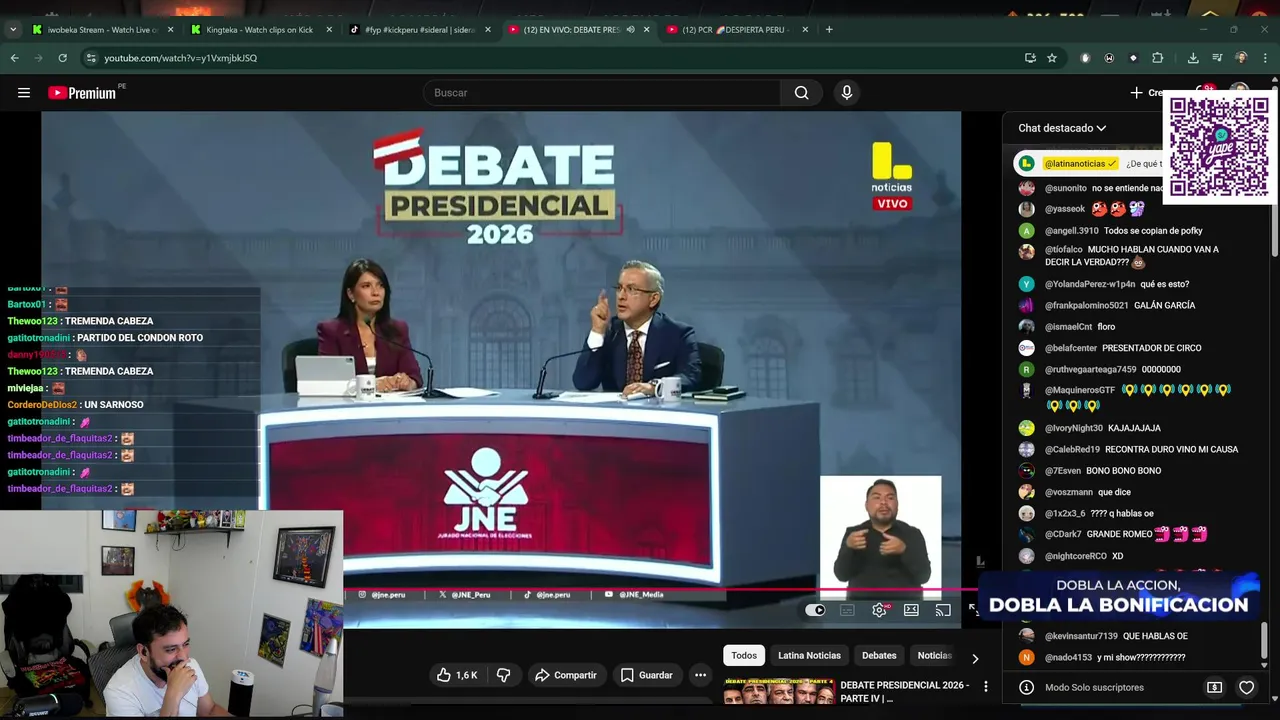Image resolution: width=1280 pixels, height=720 pixels.
Task: Open the three-dot More actions below the video
Action: [700, 675]
